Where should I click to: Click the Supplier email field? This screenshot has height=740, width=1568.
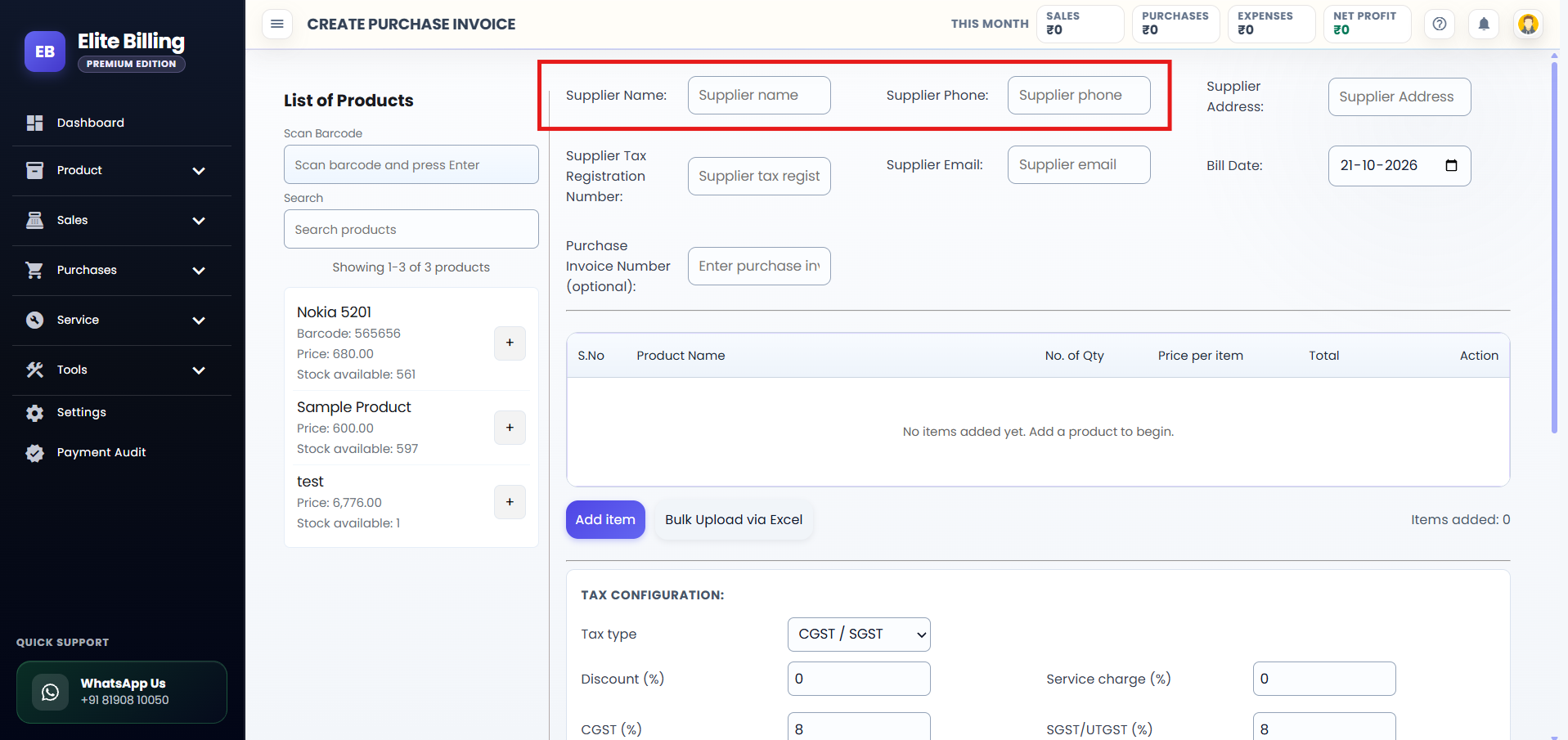click(x=1079, y=164)
